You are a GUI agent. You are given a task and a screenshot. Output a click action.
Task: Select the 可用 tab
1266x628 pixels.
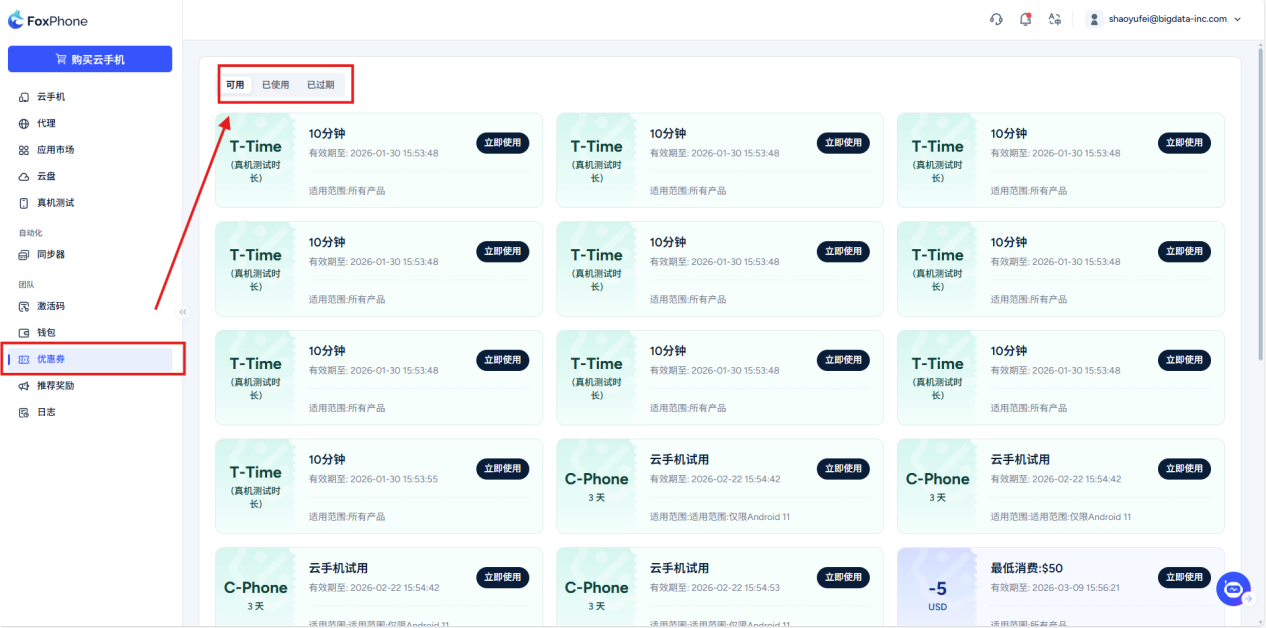(235, 85)
